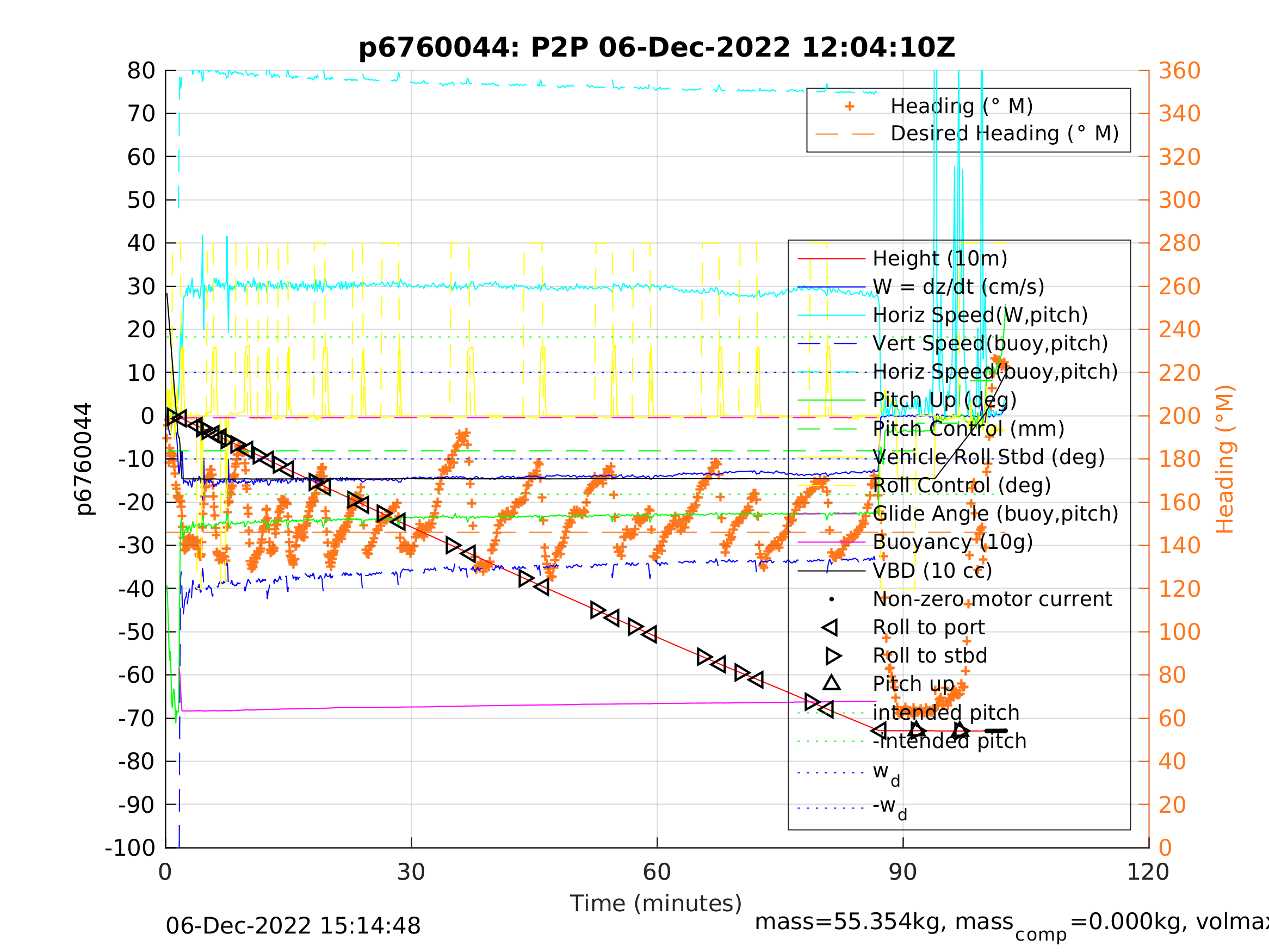
Task: Click the -100 tick label on left axis
Action: (x=130, y=848)
